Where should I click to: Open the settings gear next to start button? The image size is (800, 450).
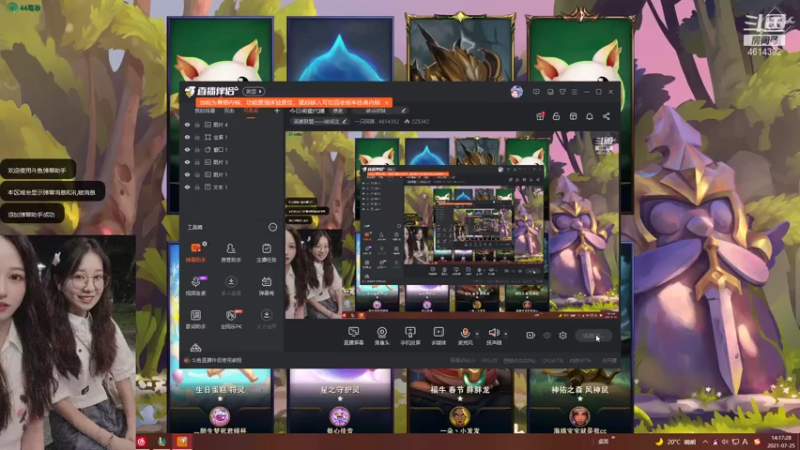[x=563, y=335]
